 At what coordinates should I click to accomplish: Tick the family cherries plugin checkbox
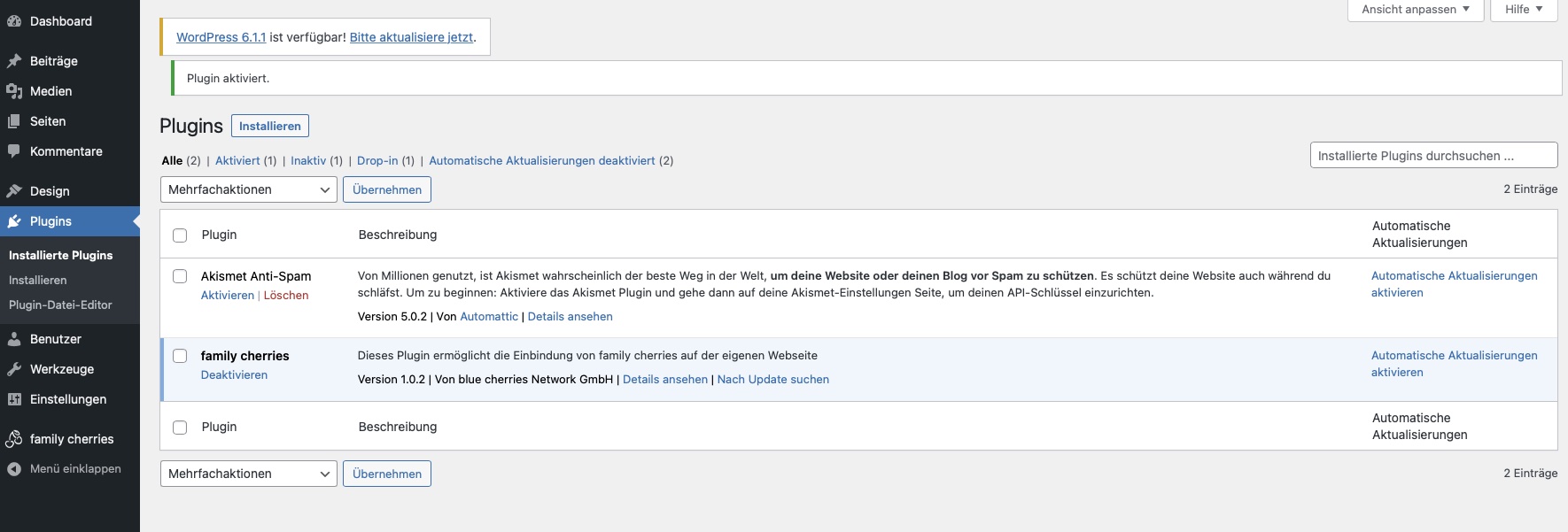tap(180, 356)
